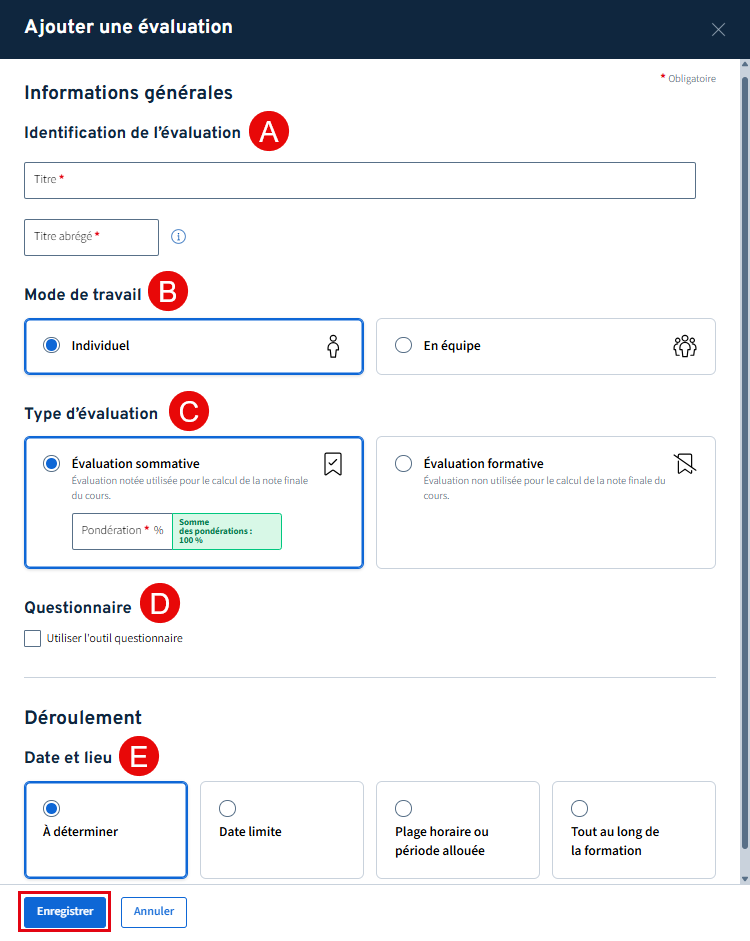750x941 pixels.
Task: Choose the Évaluation formative radio option
Action: (x=404, y=464)
